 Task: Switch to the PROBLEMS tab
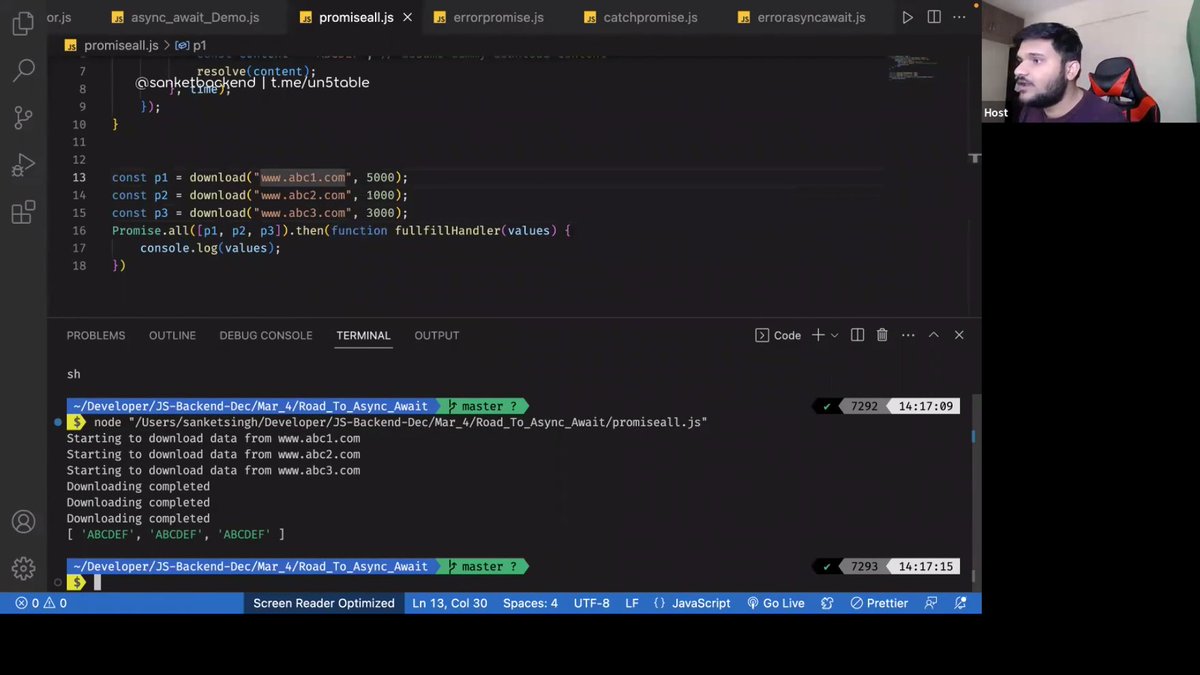pyautogui.click(x=96, y=335)
